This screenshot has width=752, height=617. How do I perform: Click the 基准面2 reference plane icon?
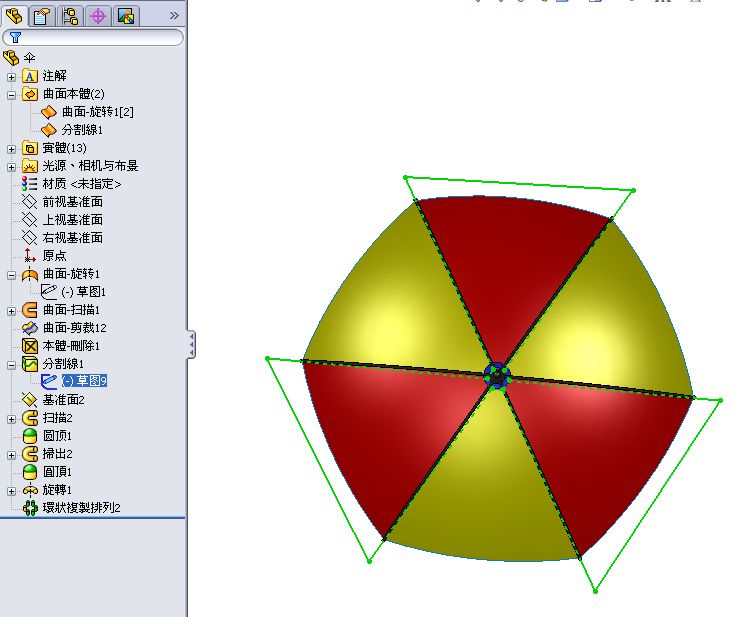pyautogui.click(x=30, y=400)
